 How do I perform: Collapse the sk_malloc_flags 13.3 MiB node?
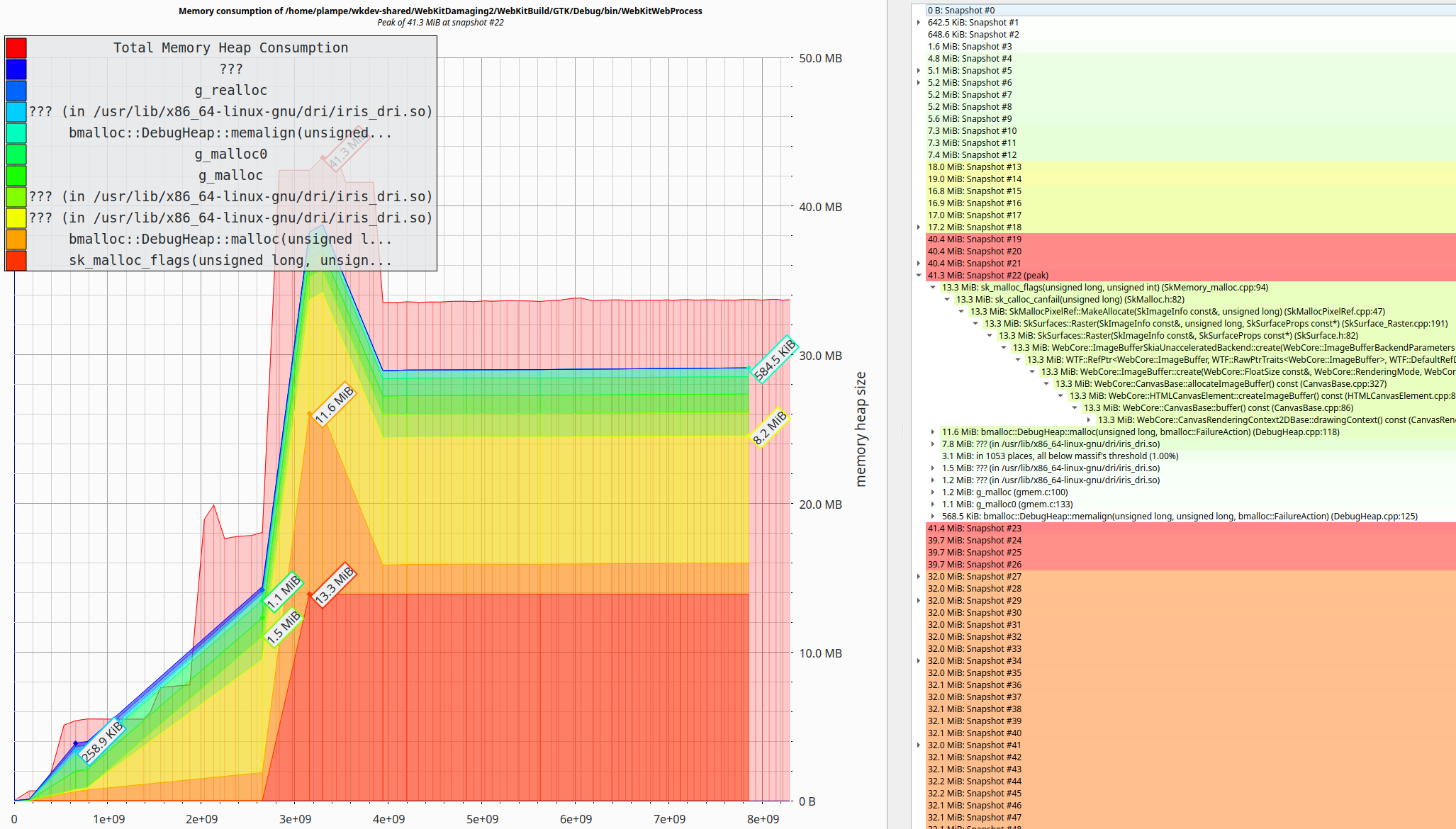[x=933, y=288]
